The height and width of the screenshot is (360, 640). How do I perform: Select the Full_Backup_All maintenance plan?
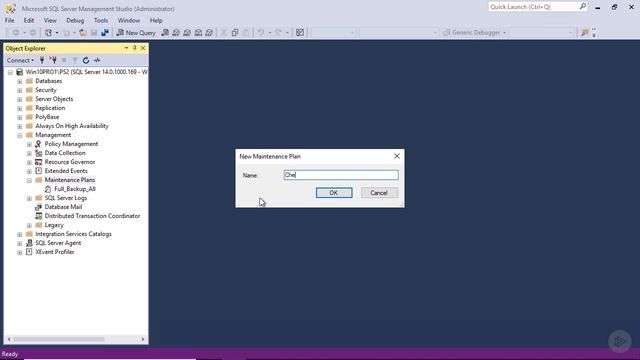pos(75,189)
